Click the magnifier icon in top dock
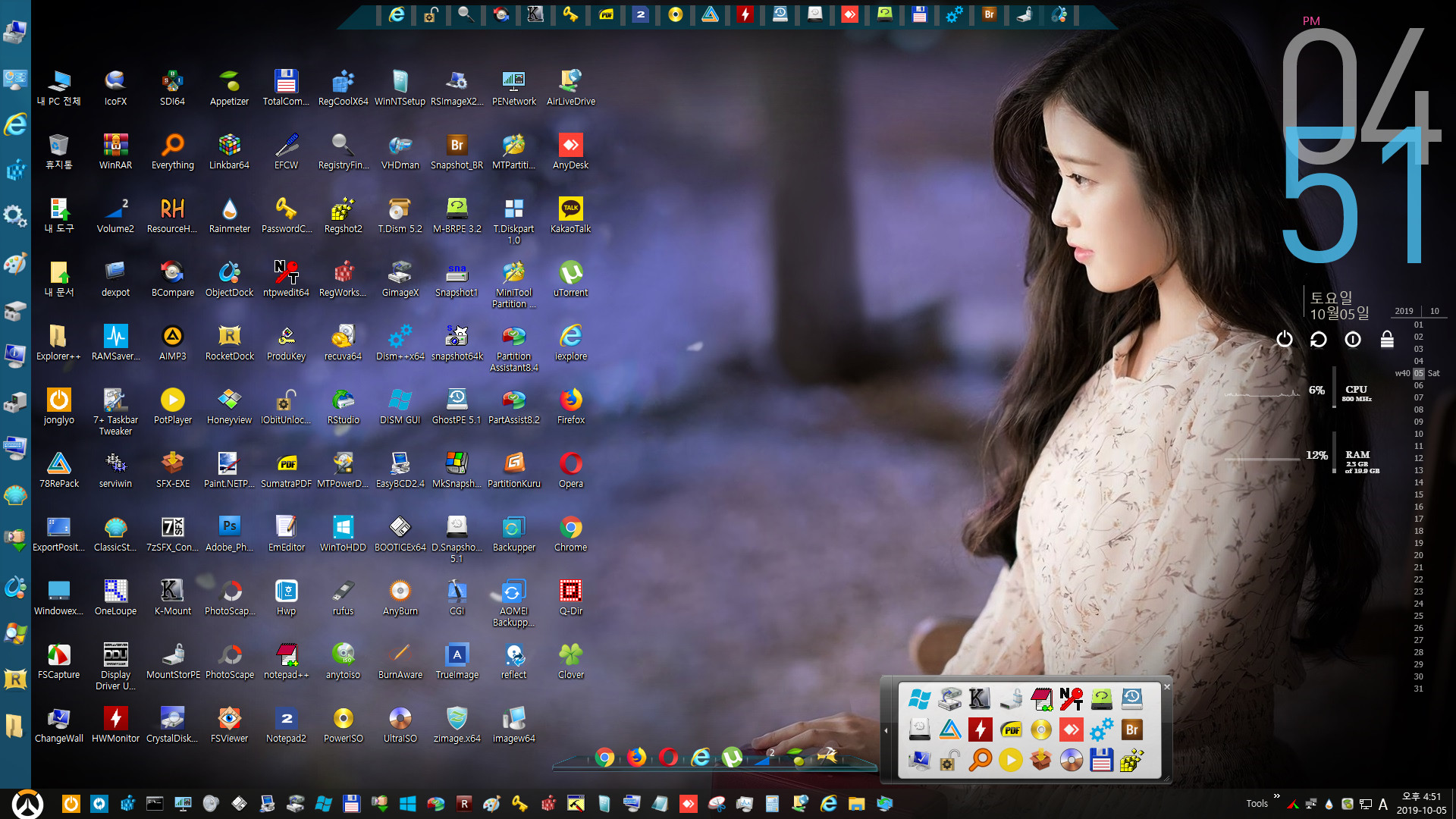Screen dimensions: 1456x819 [466, 14]
